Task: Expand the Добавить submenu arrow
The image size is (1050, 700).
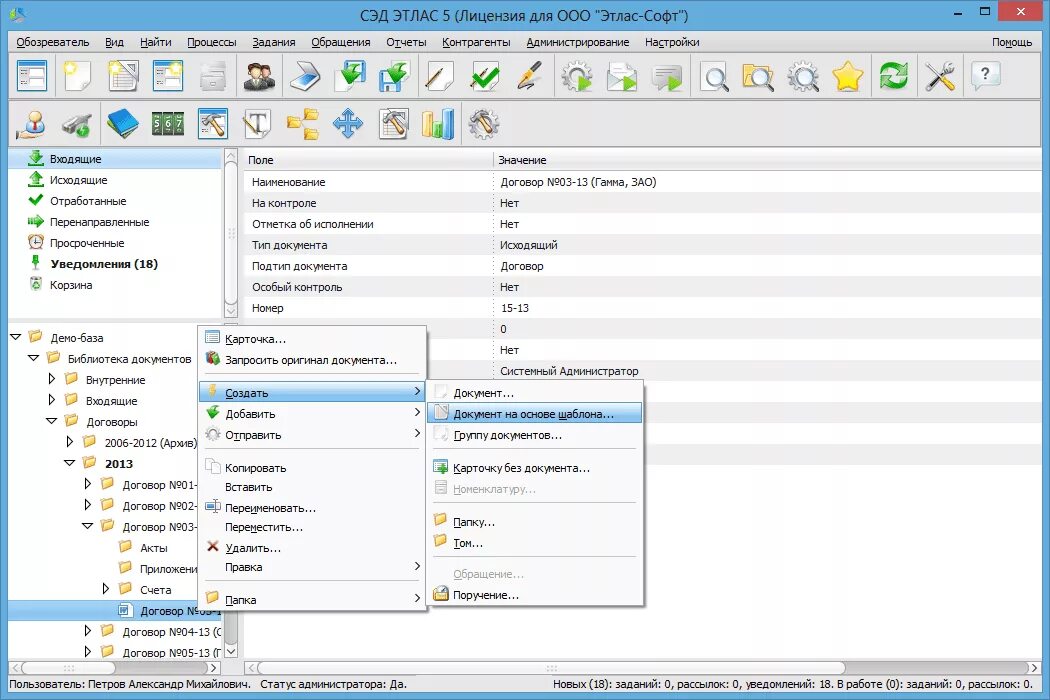Action: (417, 413)
